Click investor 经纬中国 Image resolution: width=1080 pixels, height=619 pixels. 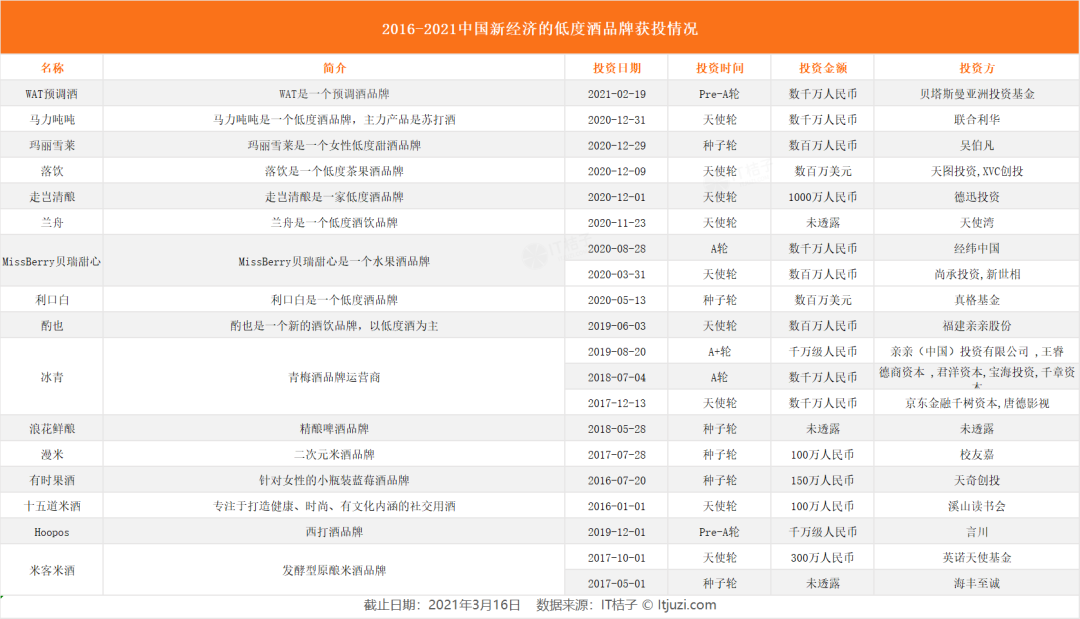click(x=977, y=249)
